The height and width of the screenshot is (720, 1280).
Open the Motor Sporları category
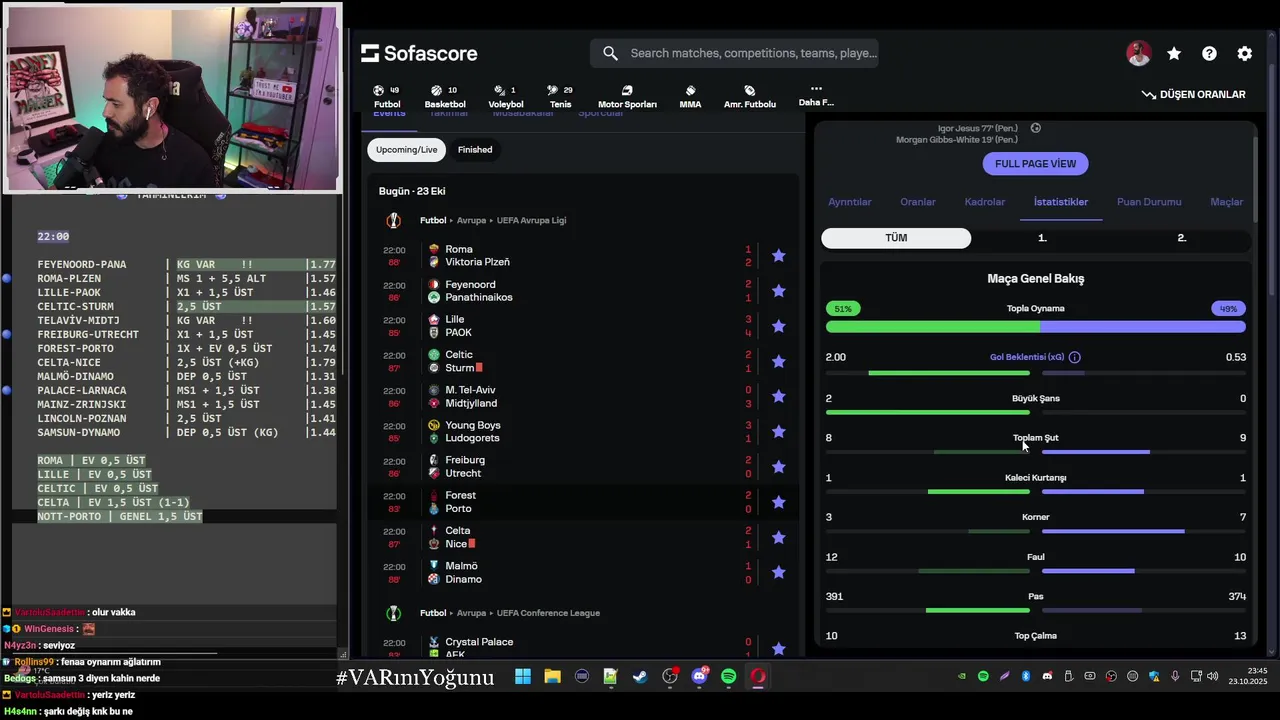[x=627, y=97]
